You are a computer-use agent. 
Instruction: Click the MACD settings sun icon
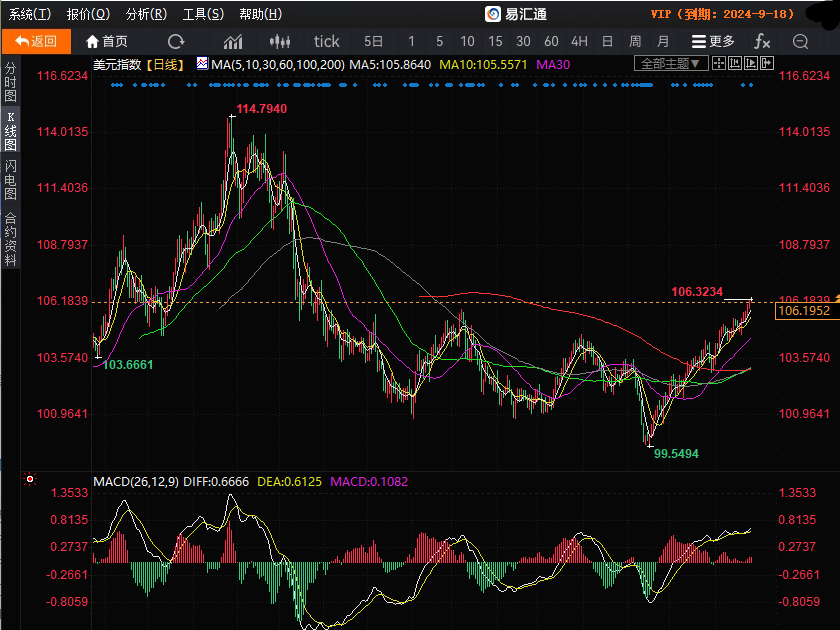30,479
